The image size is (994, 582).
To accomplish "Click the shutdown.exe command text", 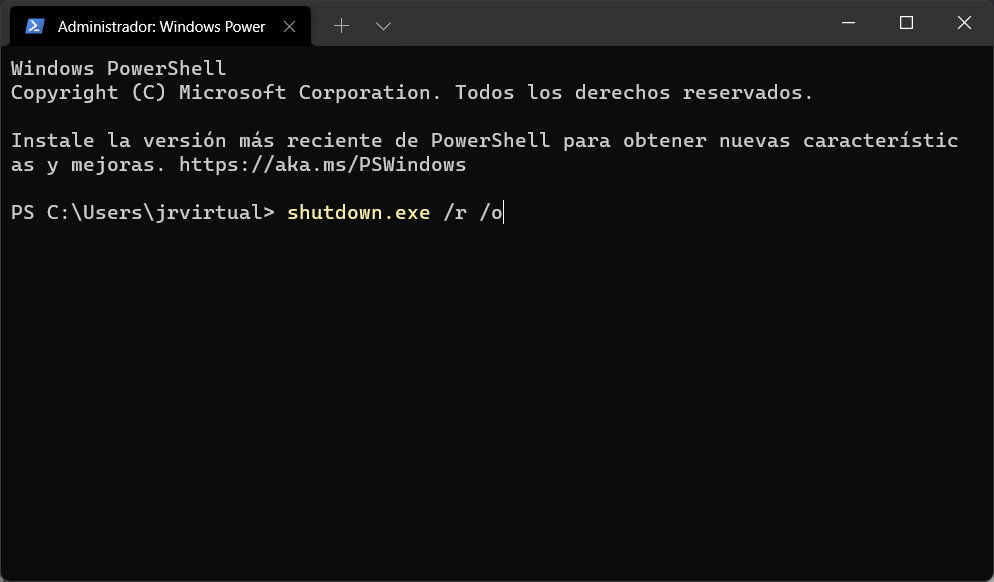I will click(x=358, y=212).
